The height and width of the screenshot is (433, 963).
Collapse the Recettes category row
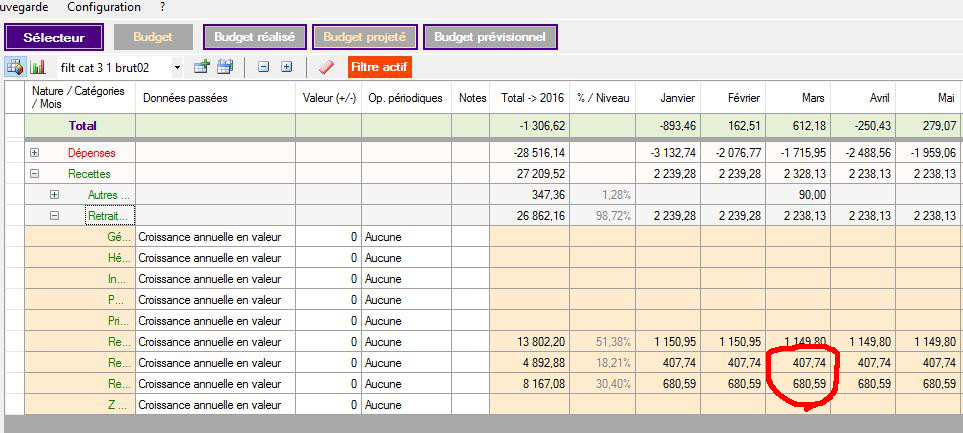point(35,173)
